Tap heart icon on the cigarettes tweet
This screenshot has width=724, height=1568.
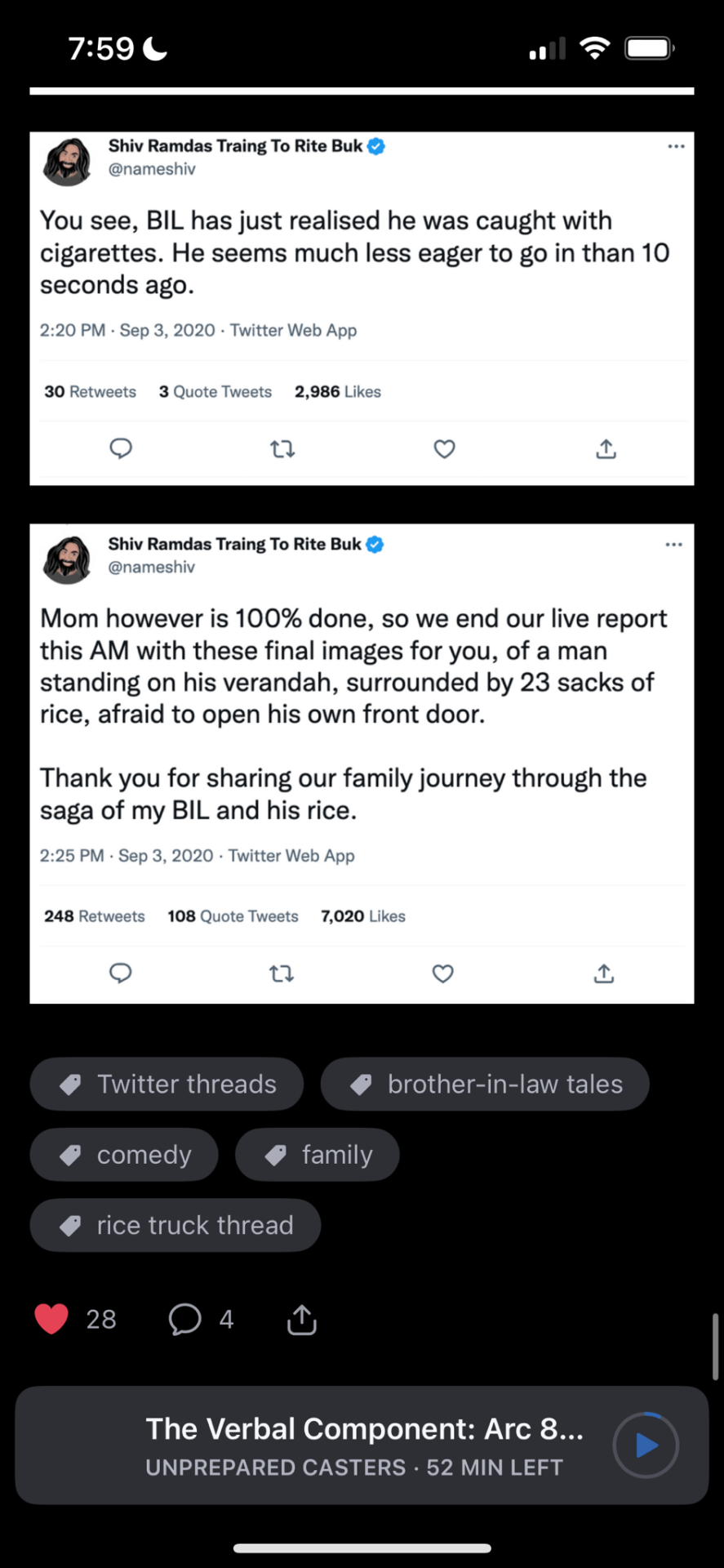point(444,448)
